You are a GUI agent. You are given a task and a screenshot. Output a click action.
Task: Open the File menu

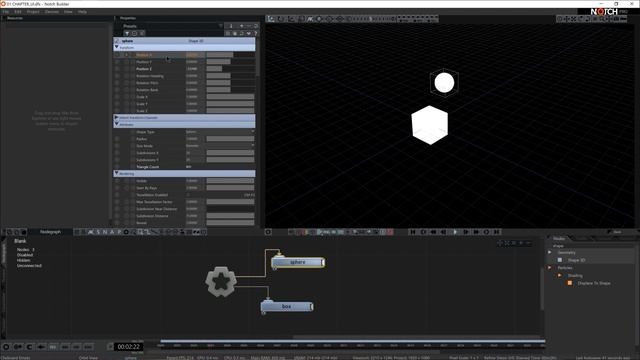pos(6,12)
